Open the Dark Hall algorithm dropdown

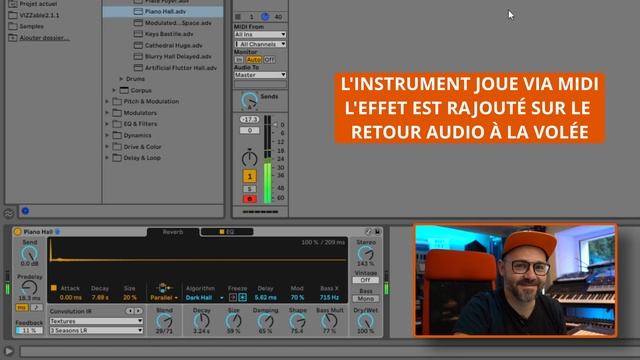[204, 298]
